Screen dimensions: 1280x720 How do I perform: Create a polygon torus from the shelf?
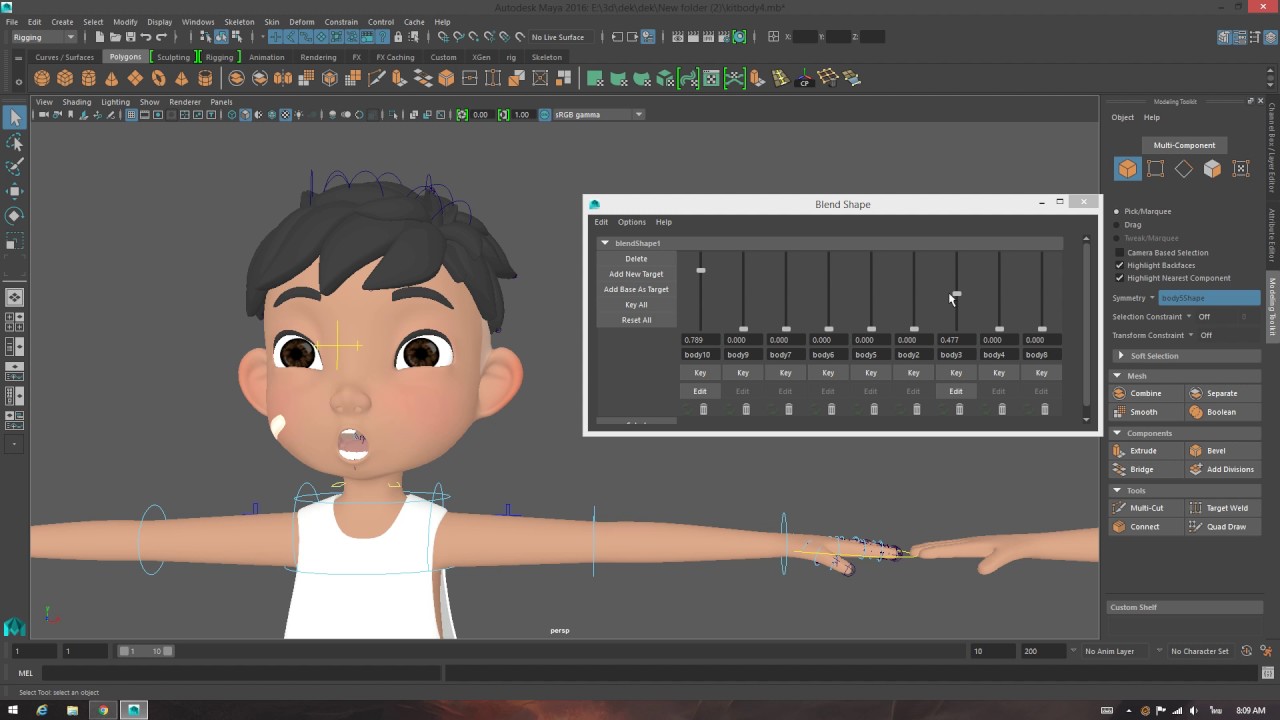(x=158, y=78)
